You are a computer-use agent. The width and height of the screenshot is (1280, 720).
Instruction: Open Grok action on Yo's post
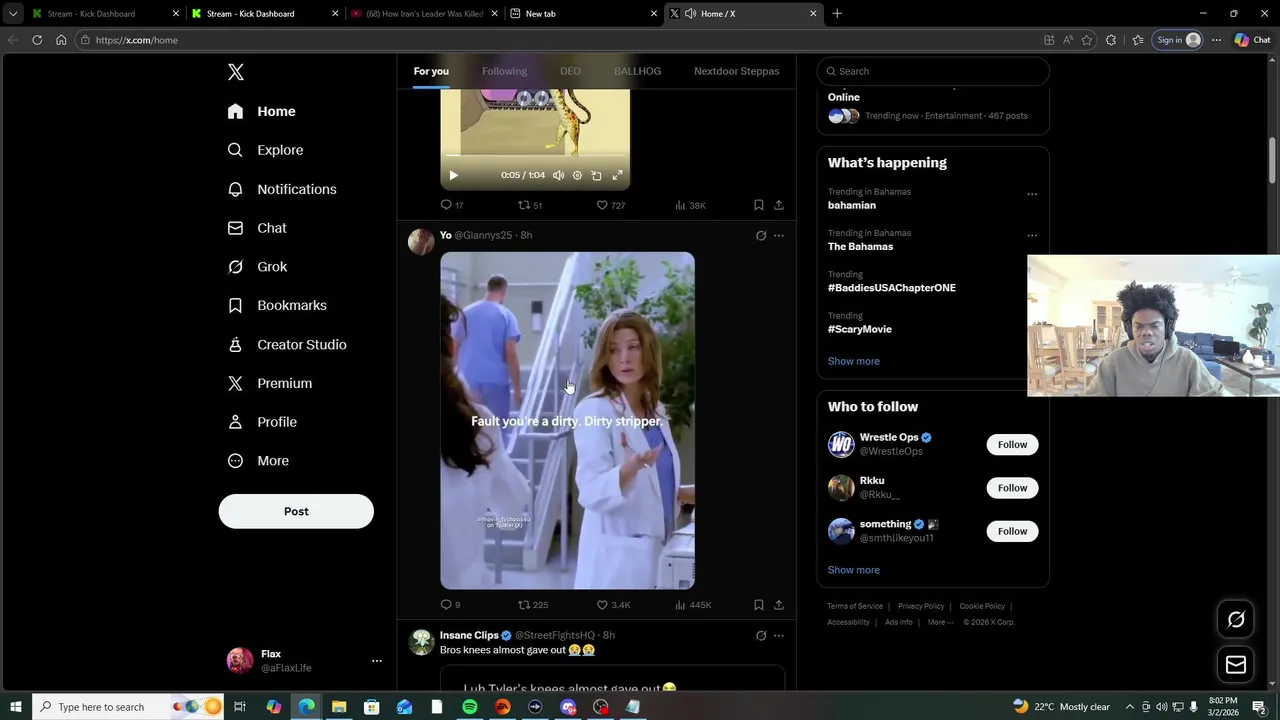point(761,236)
